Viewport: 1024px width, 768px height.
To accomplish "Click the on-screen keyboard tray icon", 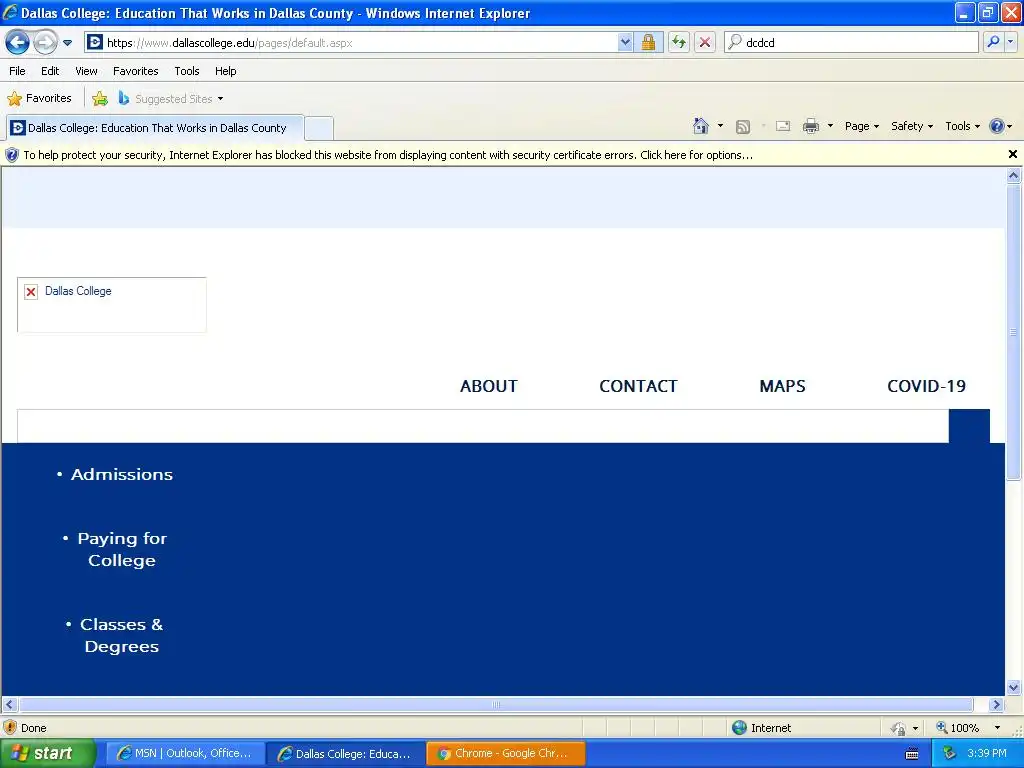I will tap(912, 754).
